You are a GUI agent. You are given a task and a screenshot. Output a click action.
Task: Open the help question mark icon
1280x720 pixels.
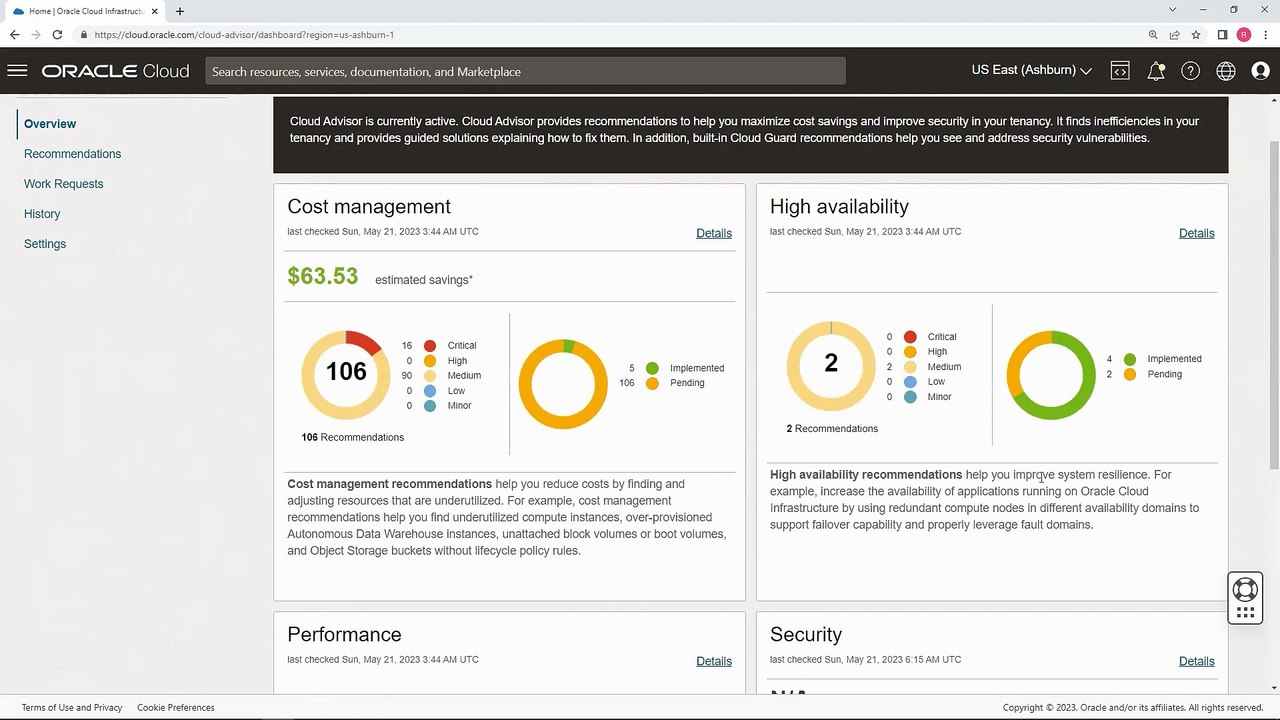coord(1190,71)
